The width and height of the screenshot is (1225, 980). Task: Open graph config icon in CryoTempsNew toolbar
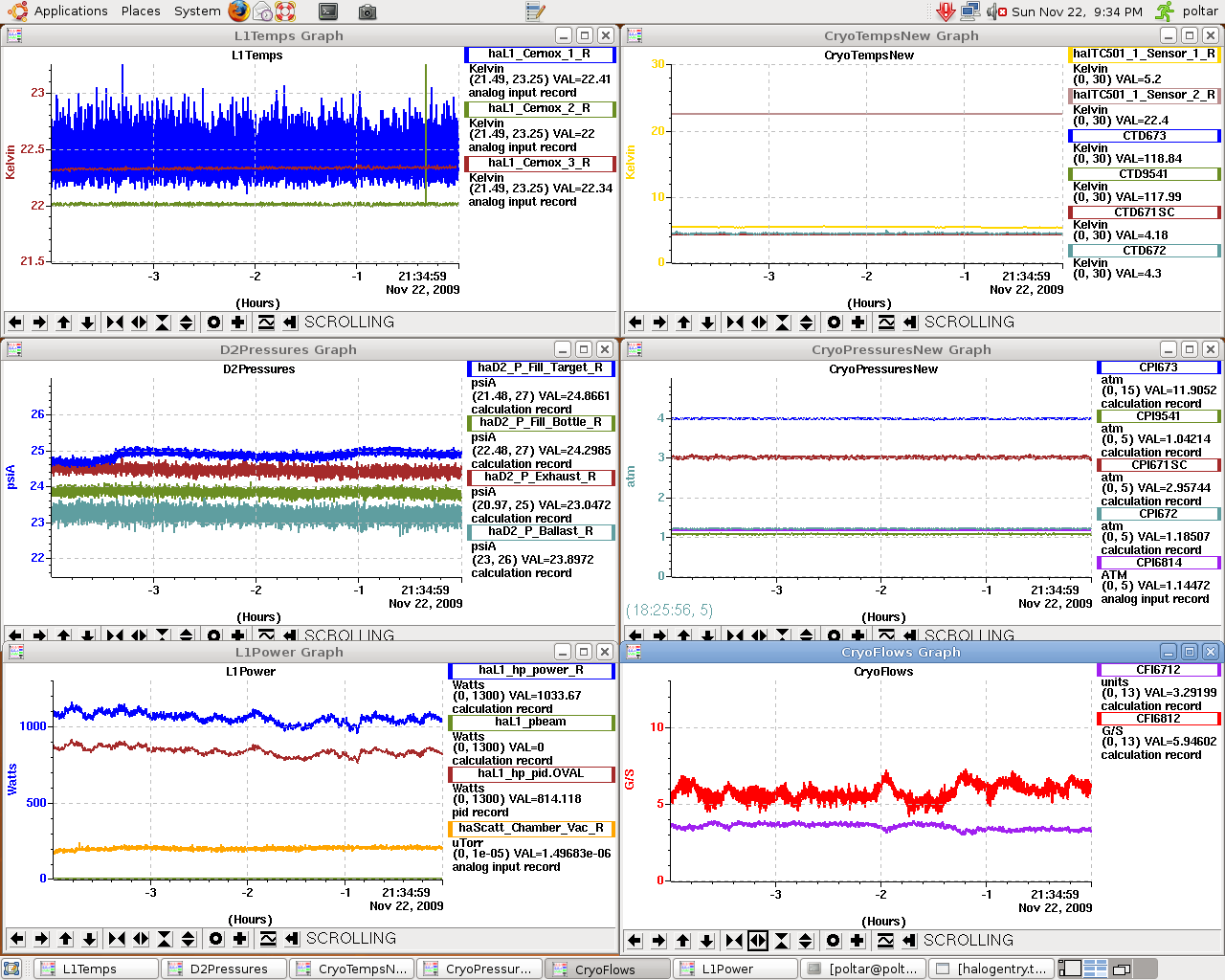click(x=886, y=323)
